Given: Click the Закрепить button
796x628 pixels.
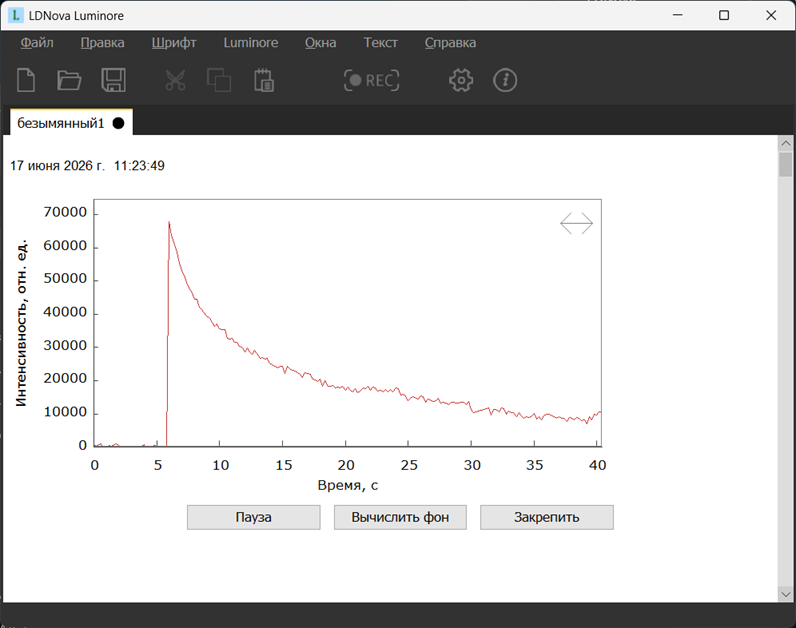Looking at the screenshot, I should 547,517.
